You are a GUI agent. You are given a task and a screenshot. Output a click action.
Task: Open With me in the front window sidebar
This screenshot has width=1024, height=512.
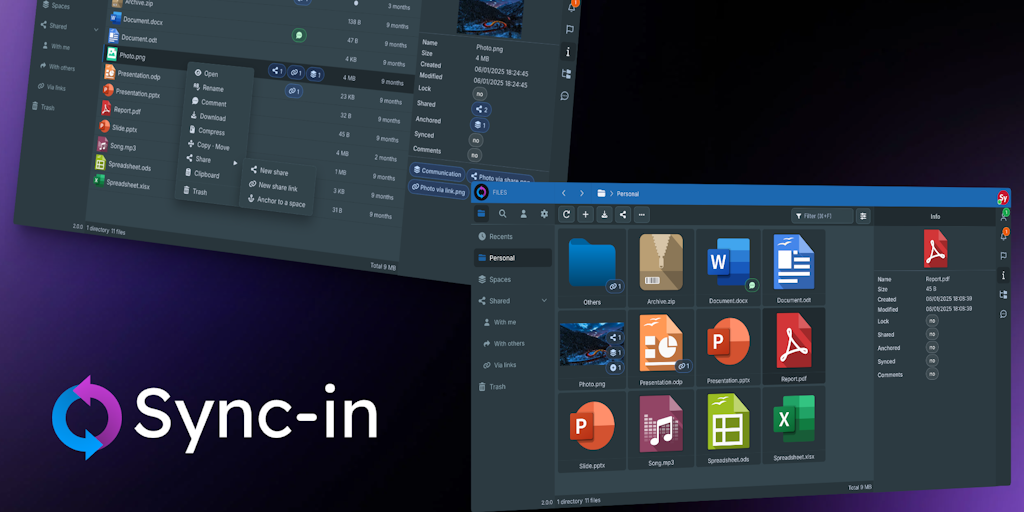click(x=504, y=322)
